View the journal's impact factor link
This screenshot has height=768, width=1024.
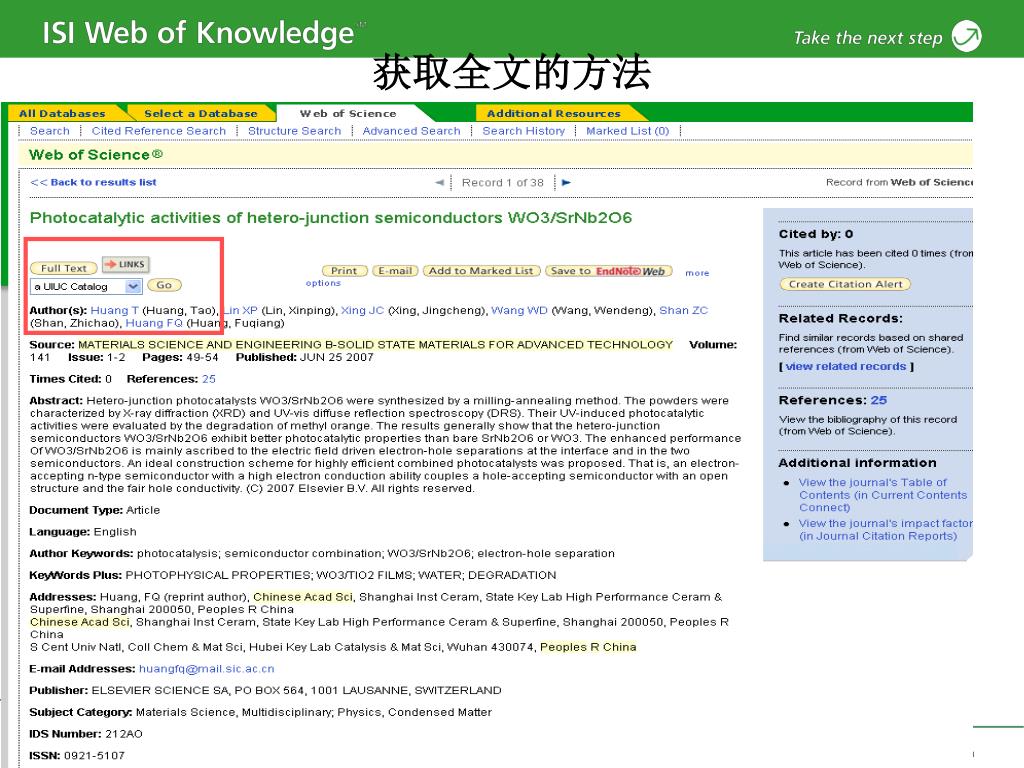point(885,530)
